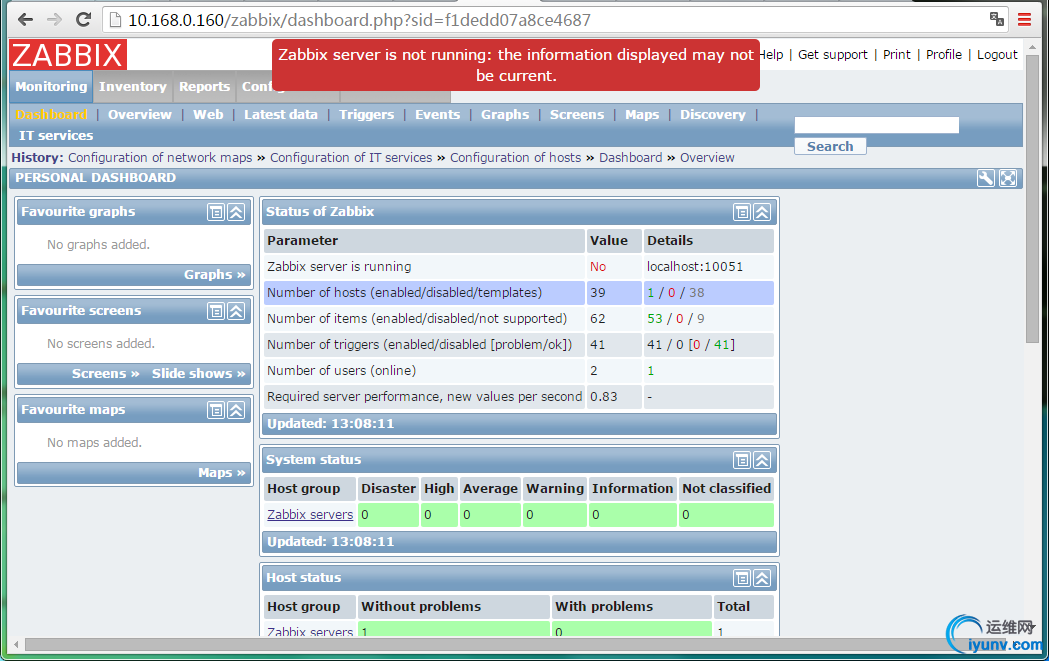Open the Get support link
The image size is (1049, 661).
click(832, 55)
